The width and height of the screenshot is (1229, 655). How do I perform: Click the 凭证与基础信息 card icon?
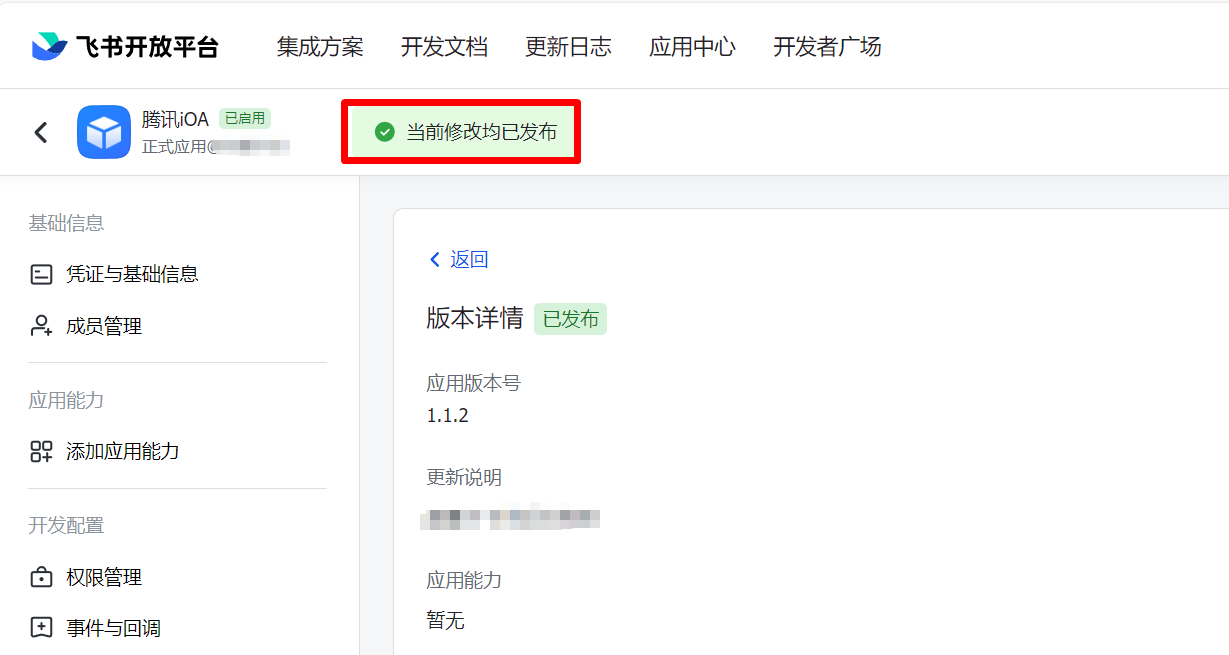point(41,274)
